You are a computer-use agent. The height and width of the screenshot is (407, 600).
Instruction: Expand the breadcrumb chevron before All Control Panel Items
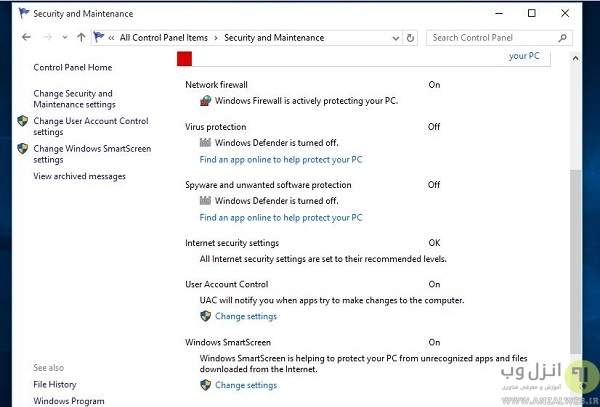point(112,38)
